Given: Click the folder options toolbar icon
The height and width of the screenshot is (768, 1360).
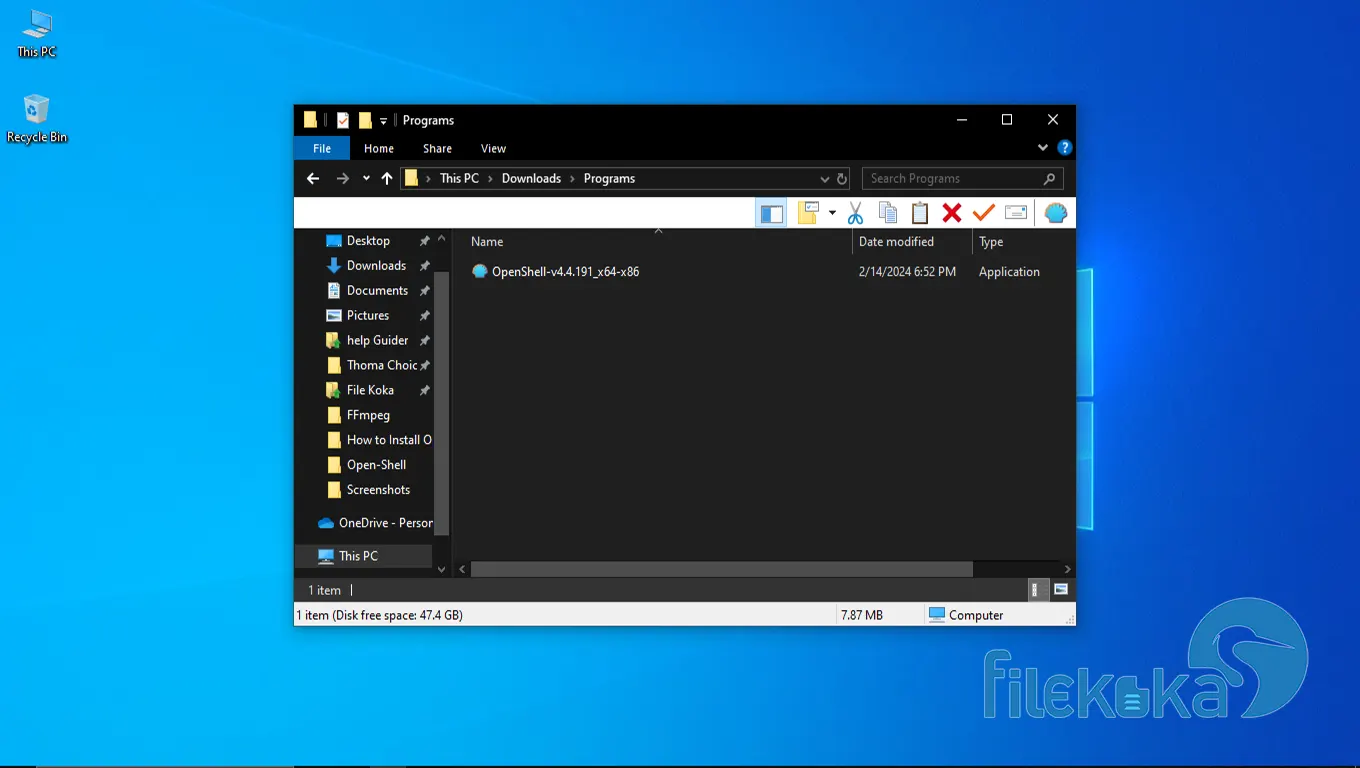Looking at the screenshot, I should click(808, 213).
